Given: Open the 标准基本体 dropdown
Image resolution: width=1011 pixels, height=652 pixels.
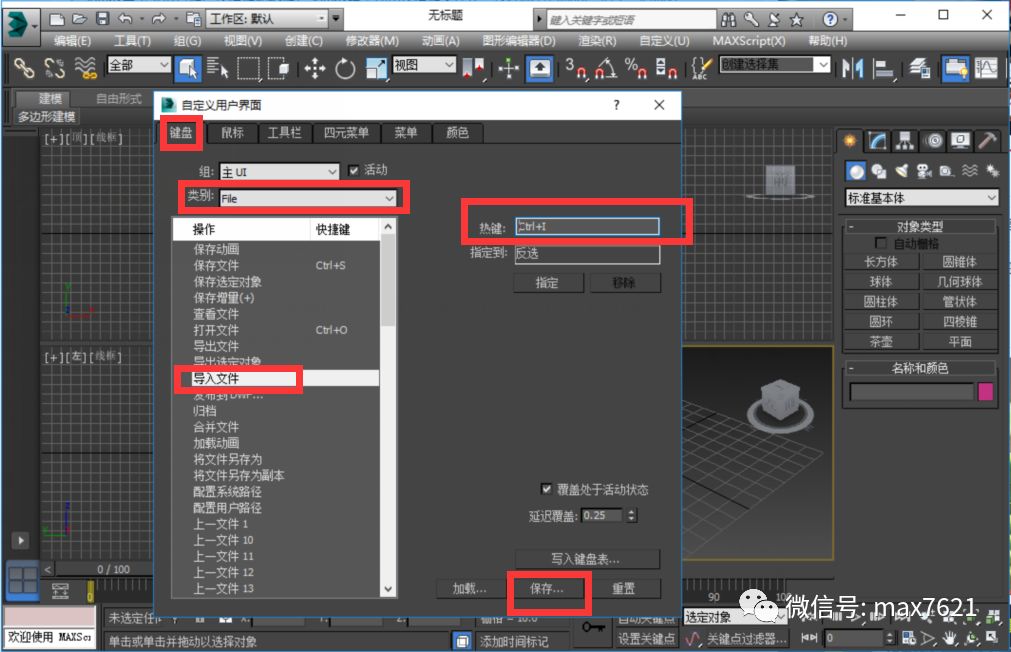Looking at the screenshot, I should tap(921, 197).
